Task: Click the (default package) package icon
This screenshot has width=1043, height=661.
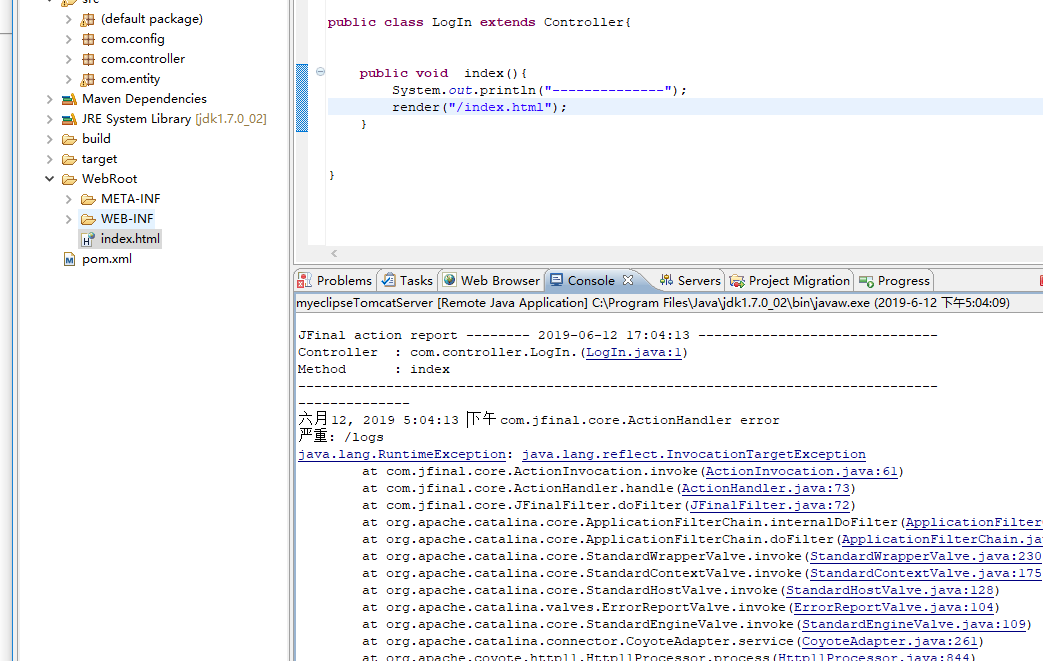Action: 88,19
